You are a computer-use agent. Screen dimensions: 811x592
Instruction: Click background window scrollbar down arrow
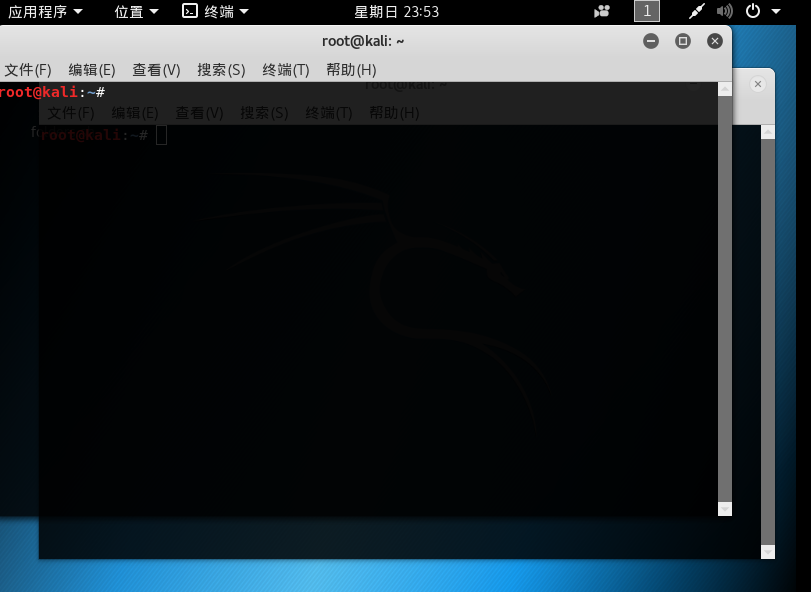tap(768, 552)
